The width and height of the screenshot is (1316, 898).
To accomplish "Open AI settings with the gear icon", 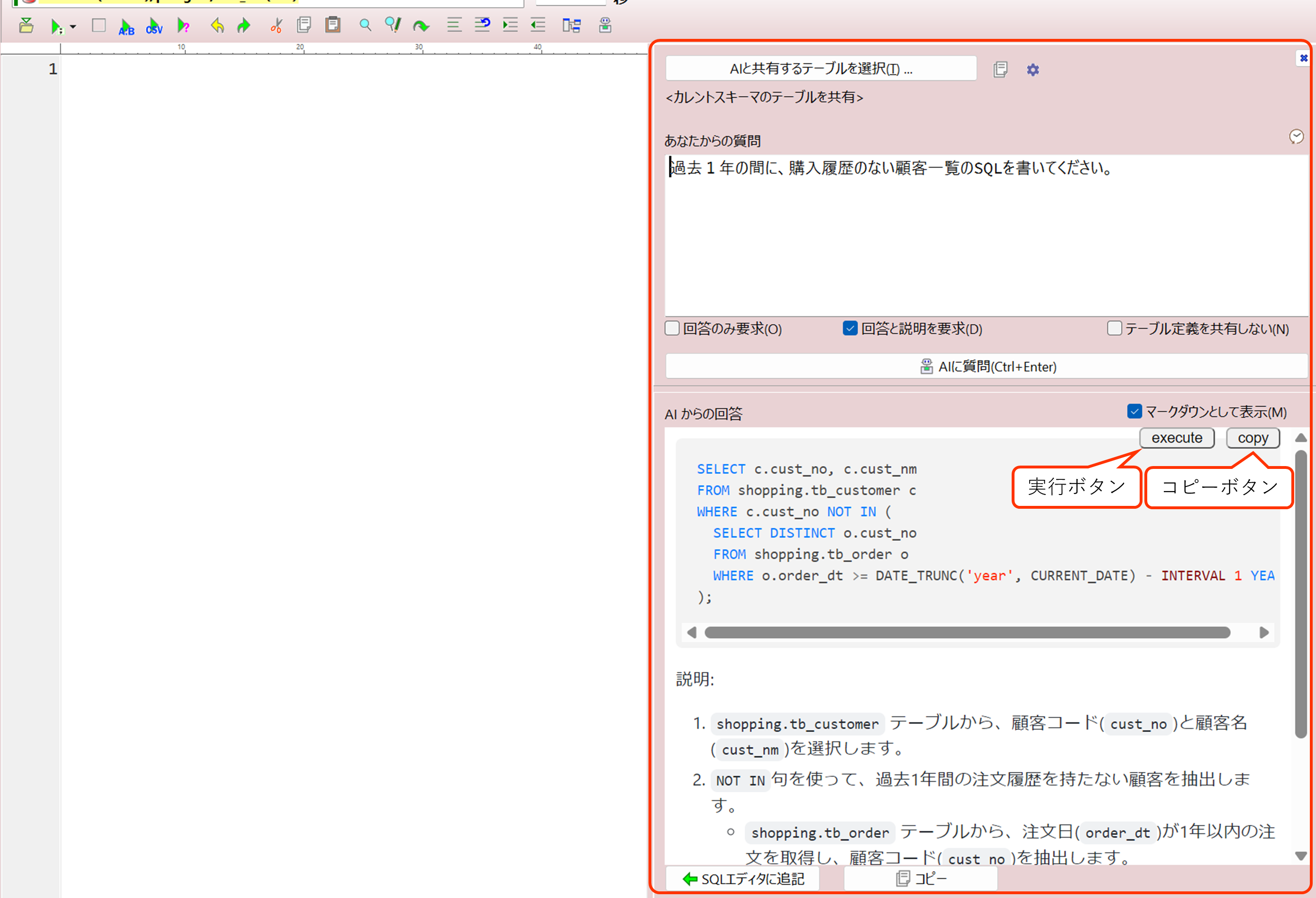I will tap(1033, 69).
